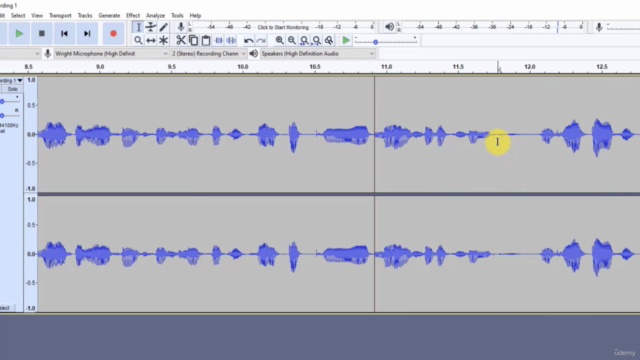The width and height of the screenshot is (640, 360).
Task: Open the Select menu
Action: 18,16
